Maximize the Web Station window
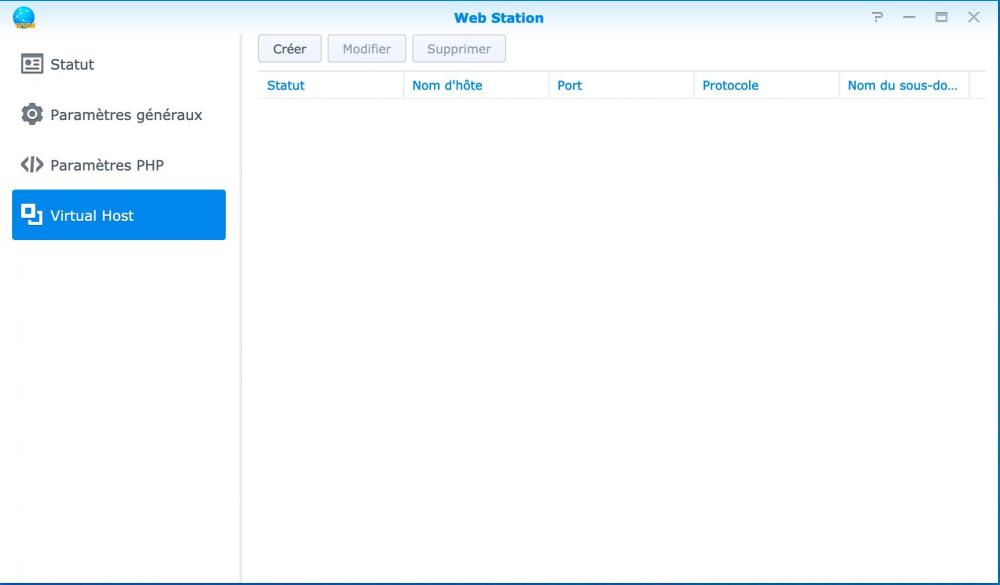Screen dimensions: 1000x585 941,17
